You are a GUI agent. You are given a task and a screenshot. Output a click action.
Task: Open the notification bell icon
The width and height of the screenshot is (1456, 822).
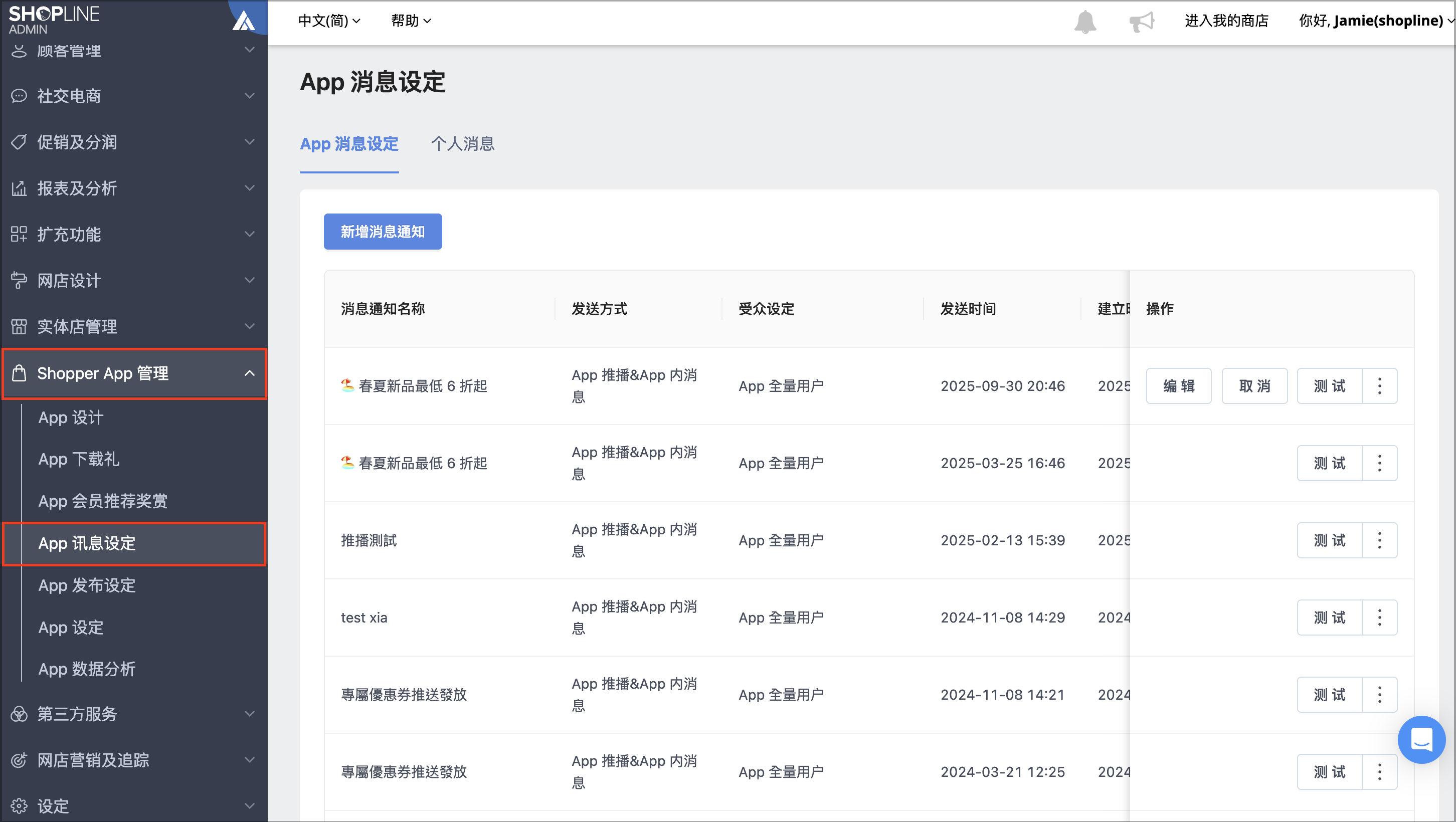click(x=1084, y=22)
